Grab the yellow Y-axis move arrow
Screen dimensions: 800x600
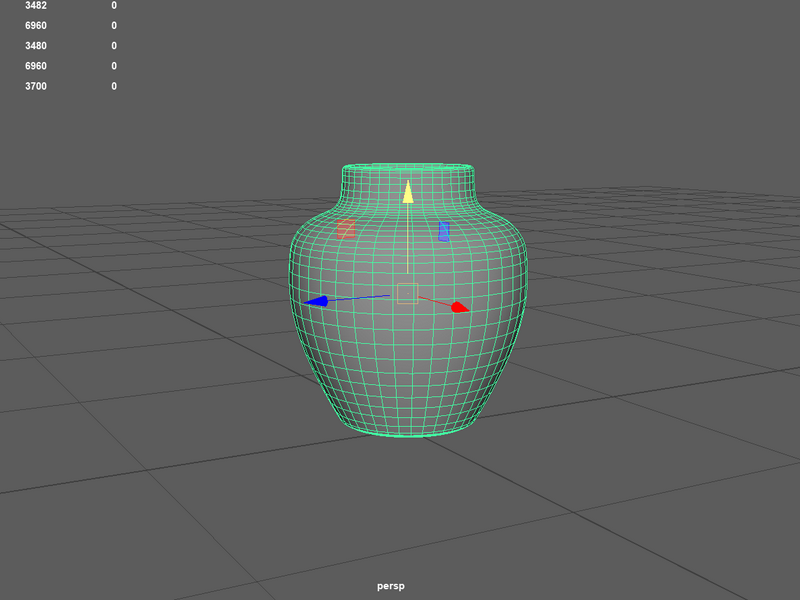click(408, 192)
